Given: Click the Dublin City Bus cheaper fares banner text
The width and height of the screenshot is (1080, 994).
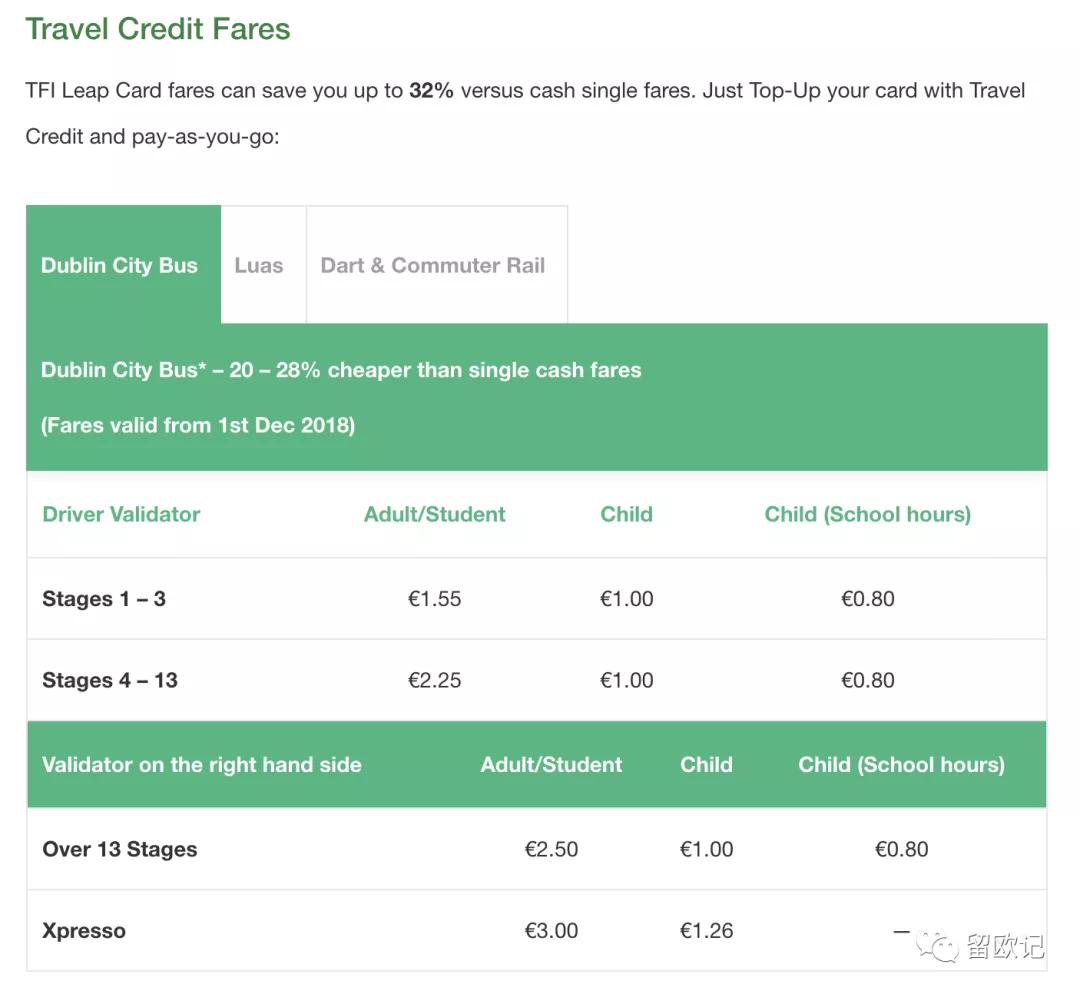Looking at the screenshot, I should [x=341, y=370].
